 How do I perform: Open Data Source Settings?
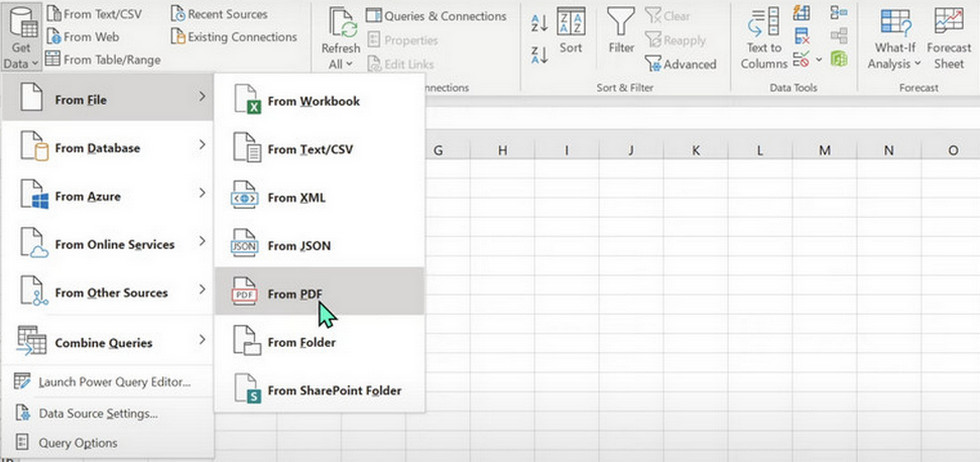[x=108, y=413]
